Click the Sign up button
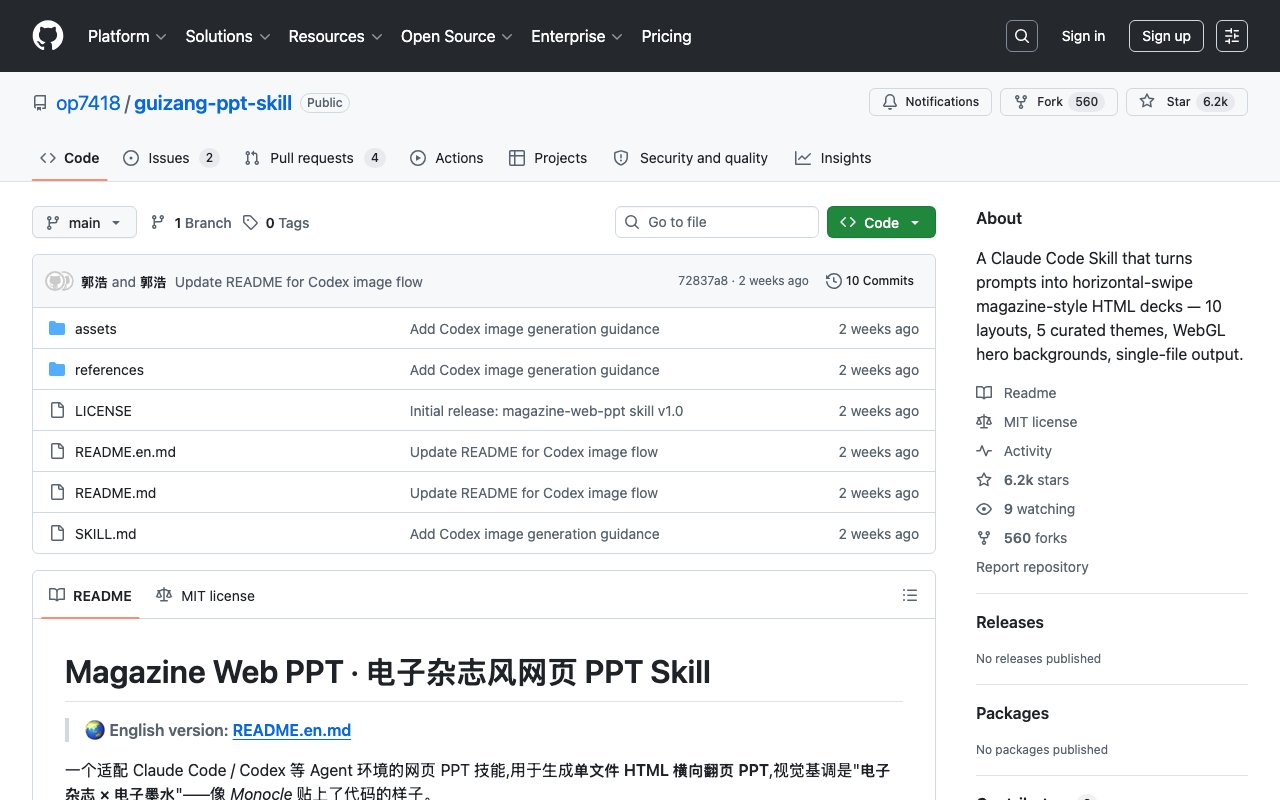Image resolution: width=1280 pixels, height=800 pixels. click(x=1166, y=36)
